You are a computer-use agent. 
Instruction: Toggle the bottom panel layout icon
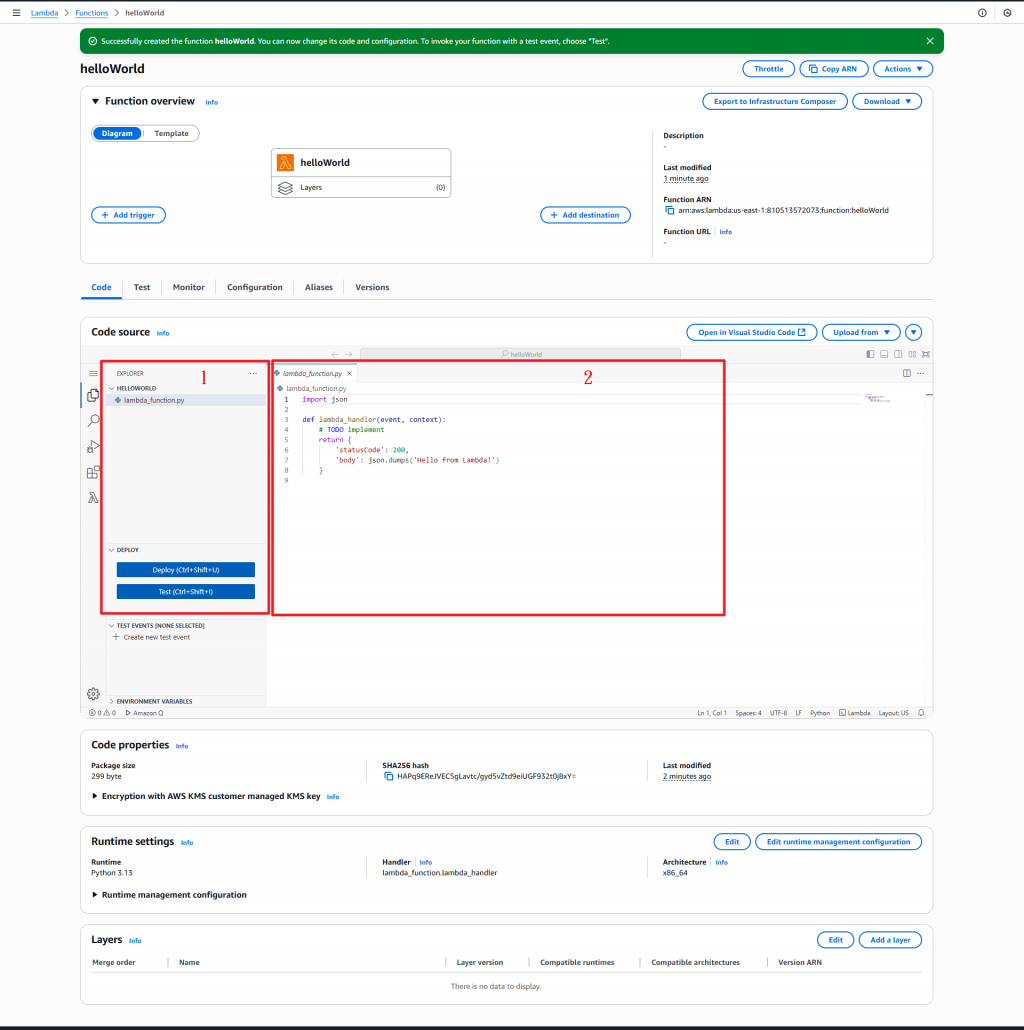pos(884,354)
